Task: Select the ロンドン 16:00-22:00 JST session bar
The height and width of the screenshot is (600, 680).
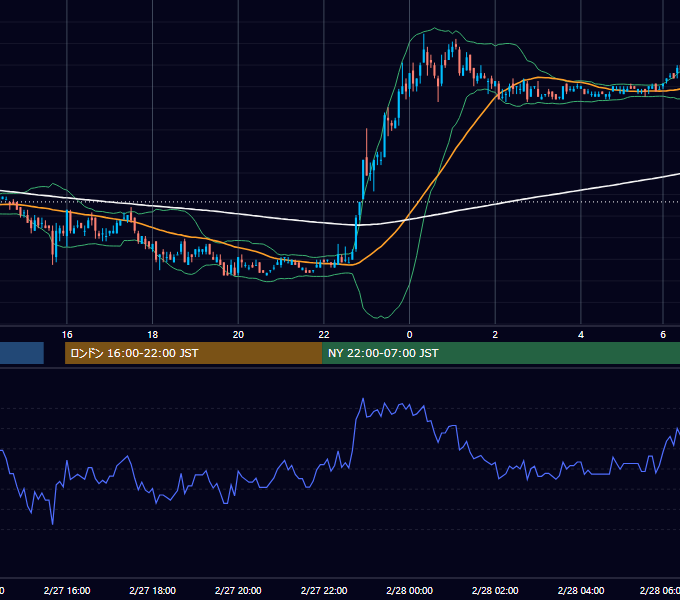Action: (x=193, y=353)
